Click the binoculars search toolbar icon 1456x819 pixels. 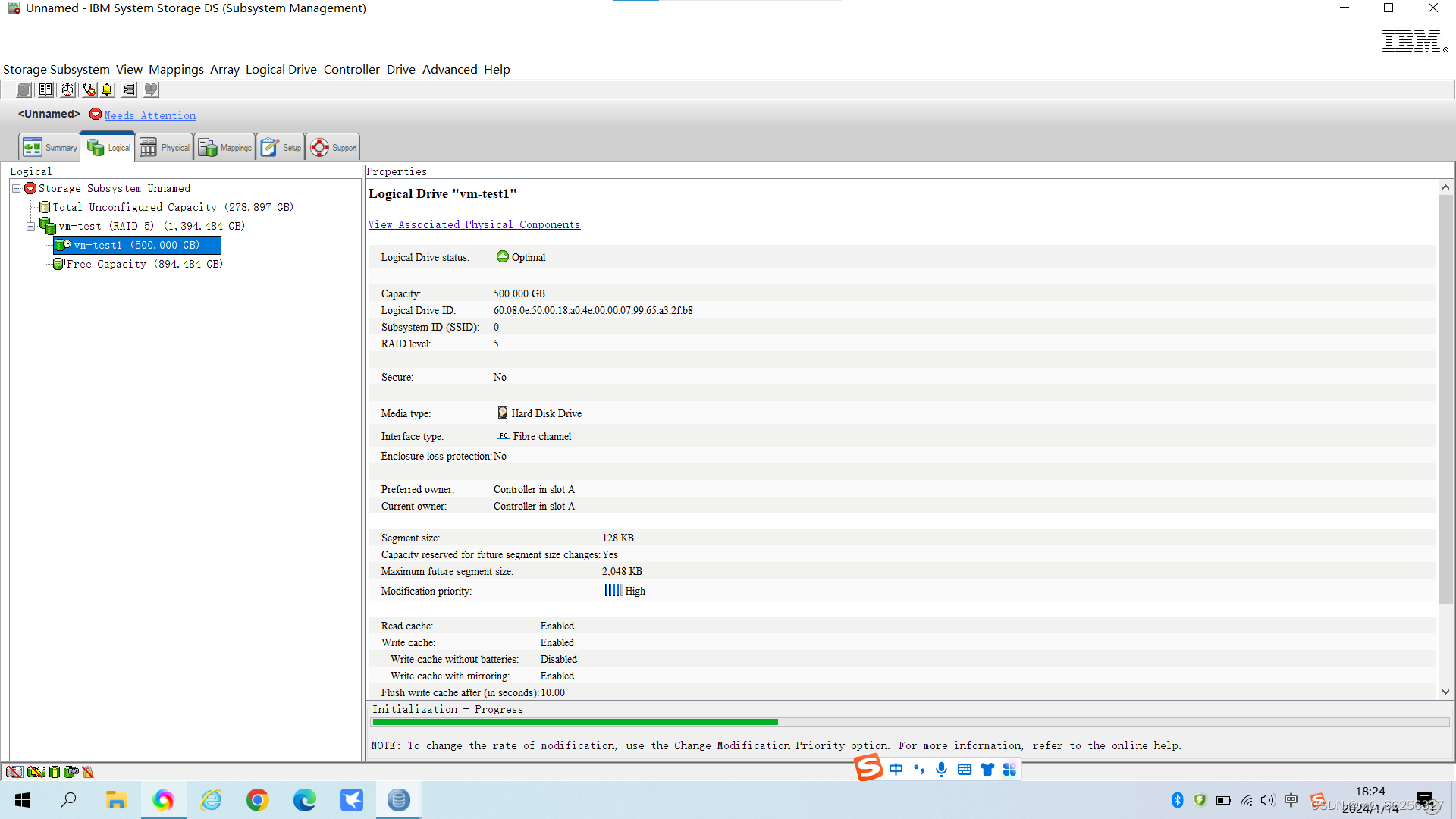[x=128, y=89]
